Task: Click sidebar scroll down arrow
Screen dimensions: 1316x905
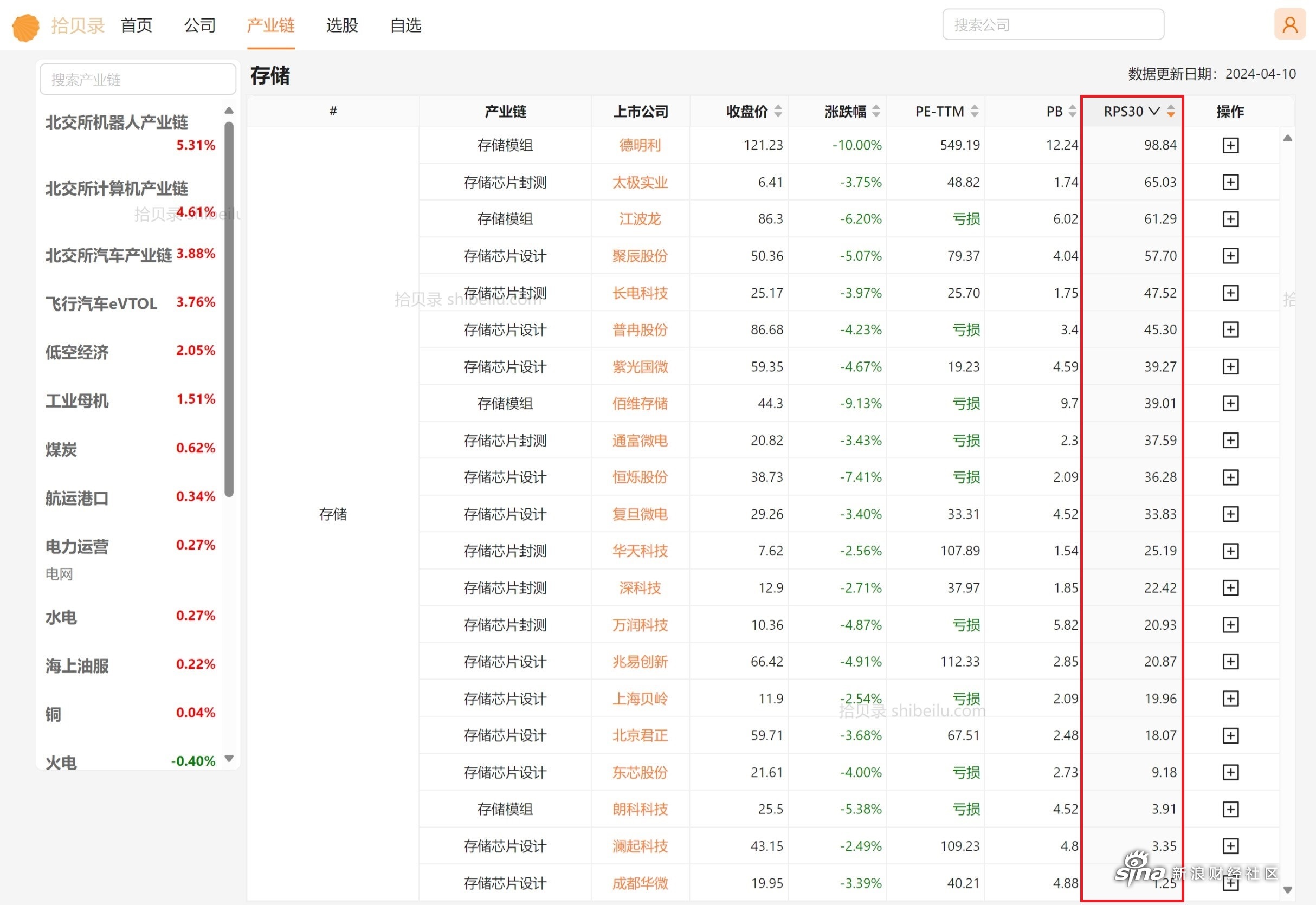Action: 229,758
